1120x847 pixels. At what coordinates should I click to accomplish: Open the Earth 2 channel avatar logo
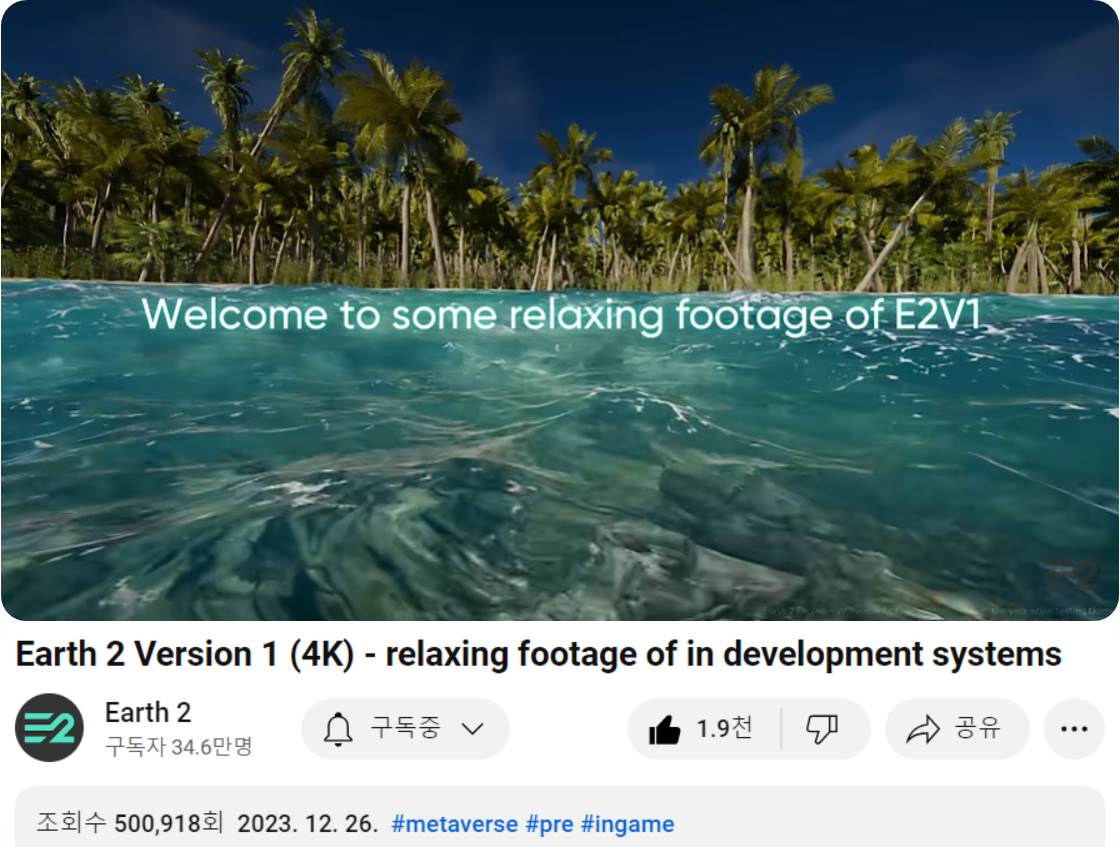pyautogui.click(x=49, y=728)
